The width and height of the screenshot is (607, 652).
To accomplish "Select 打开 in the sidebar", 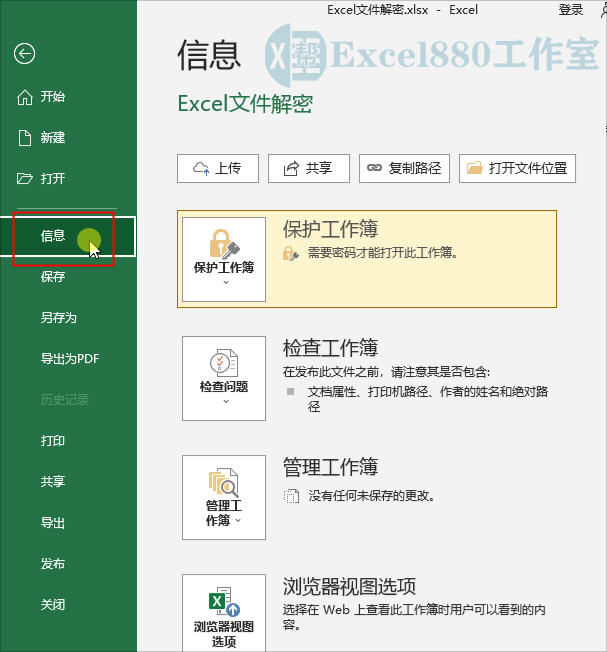I will tap(53, 178).
